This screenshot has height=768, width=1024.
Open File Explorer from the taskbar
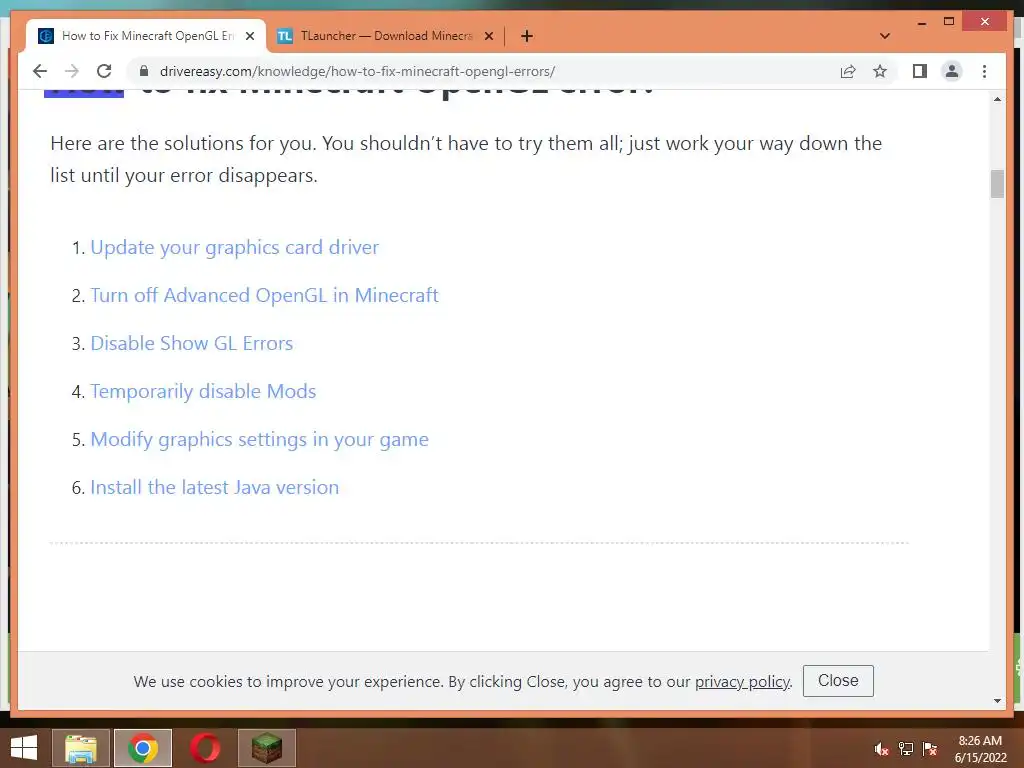(81, 748)
